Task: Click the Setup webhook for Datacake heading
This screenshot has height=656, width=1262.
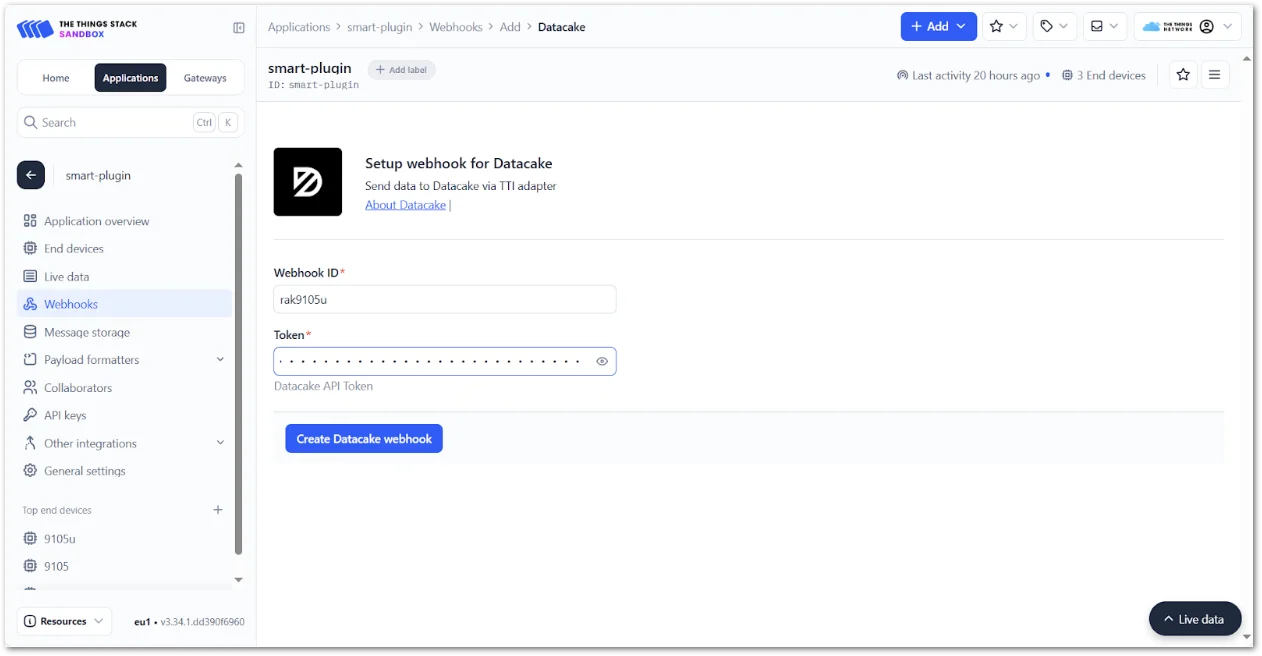Action: coord(458,163)
